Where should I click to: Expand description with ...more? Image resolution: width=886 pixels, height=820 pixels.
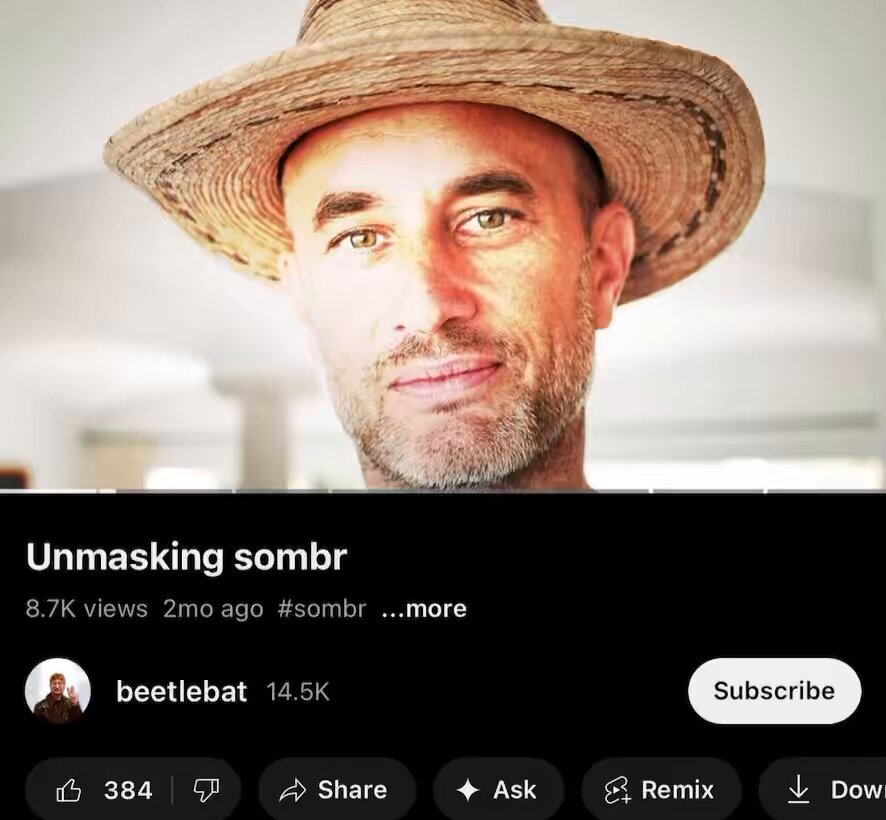point(424,609)
